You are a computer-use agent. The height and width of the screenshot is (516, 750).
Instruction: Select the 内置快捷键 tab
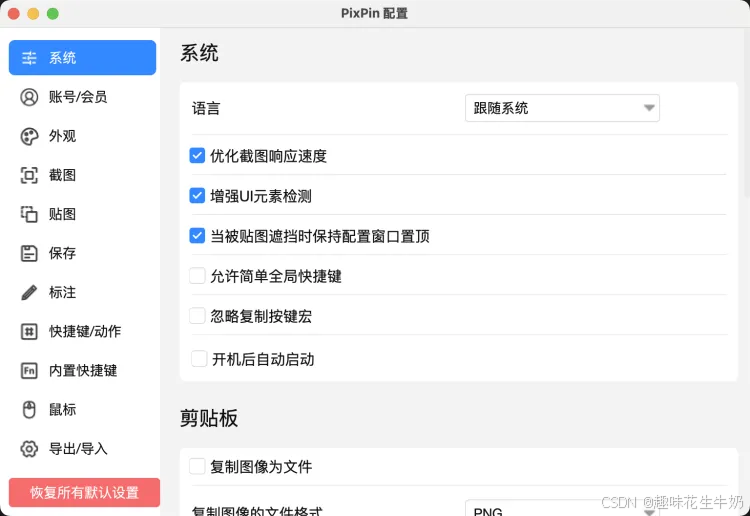83,371
